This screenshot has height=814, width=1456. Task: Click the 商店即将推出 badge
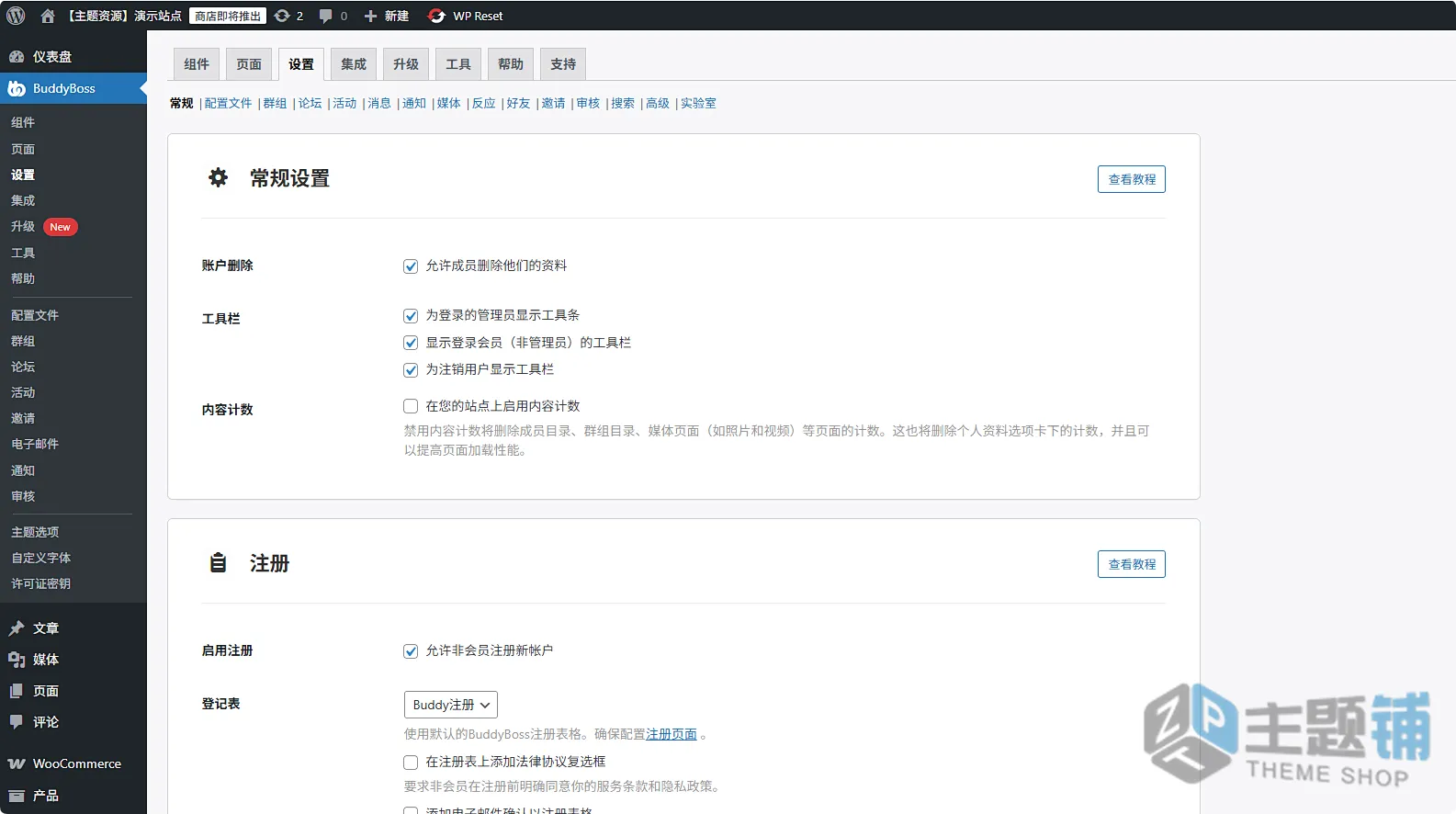[228, 16]
